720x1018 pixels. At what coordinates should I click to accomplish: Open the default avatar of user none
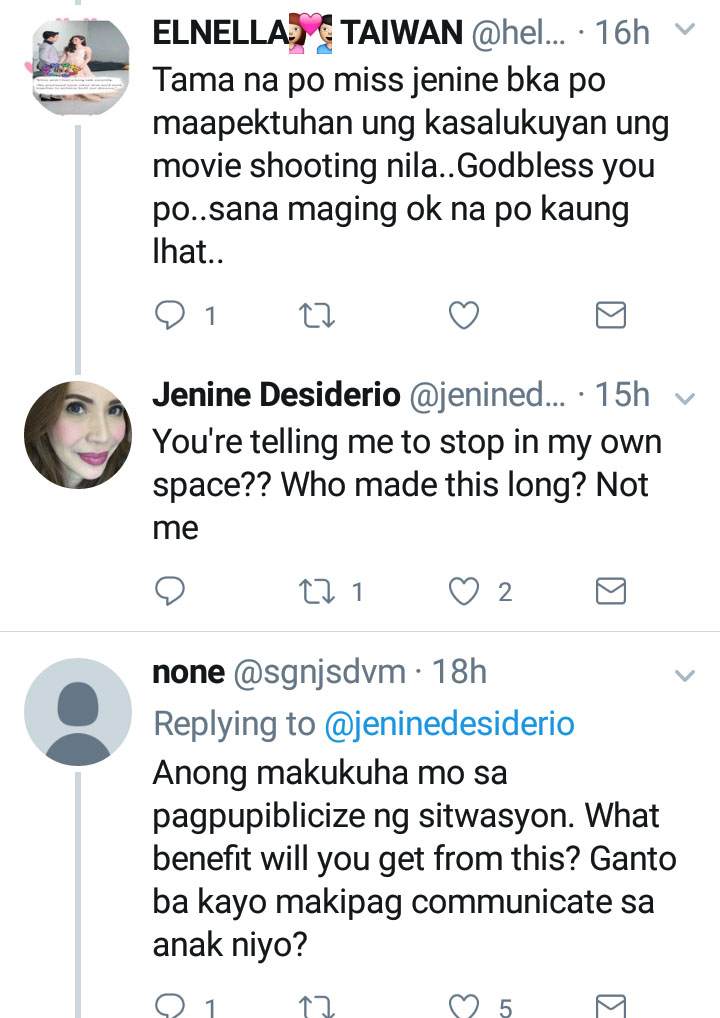pos(77,712)
